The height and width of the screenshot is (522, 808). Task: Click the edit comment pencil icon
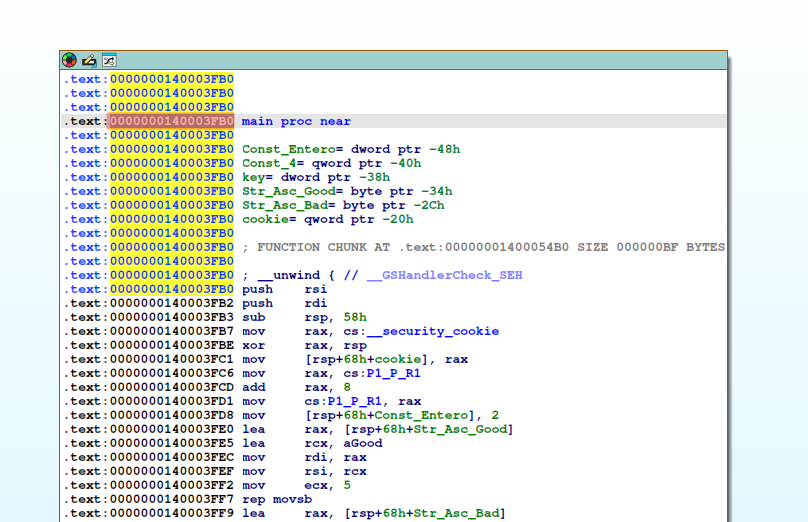point(89,60)
